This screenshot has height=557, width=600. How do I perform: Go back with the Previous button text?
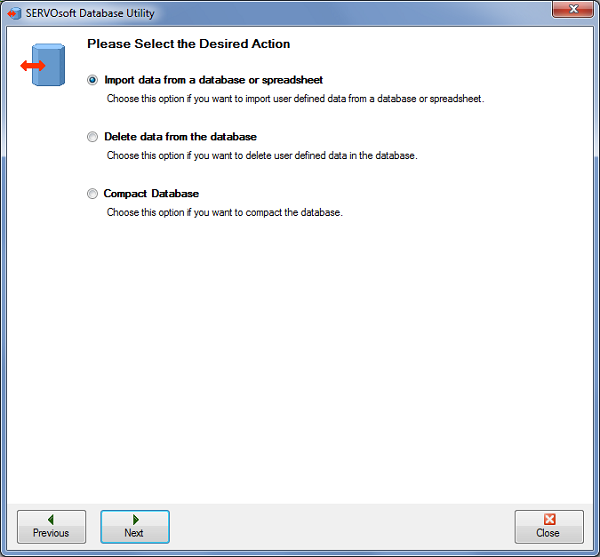click(50, 533)
